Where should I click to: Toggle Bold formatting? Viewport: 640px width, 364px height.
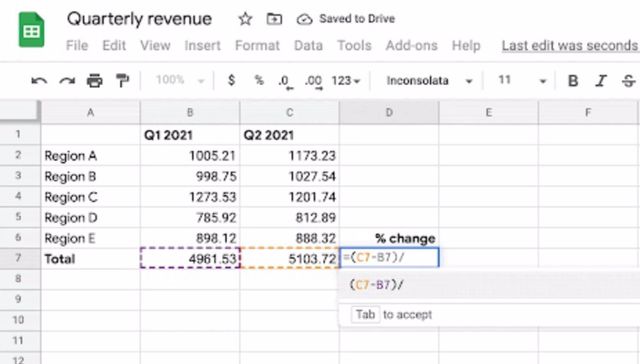(x=573, y=81)
